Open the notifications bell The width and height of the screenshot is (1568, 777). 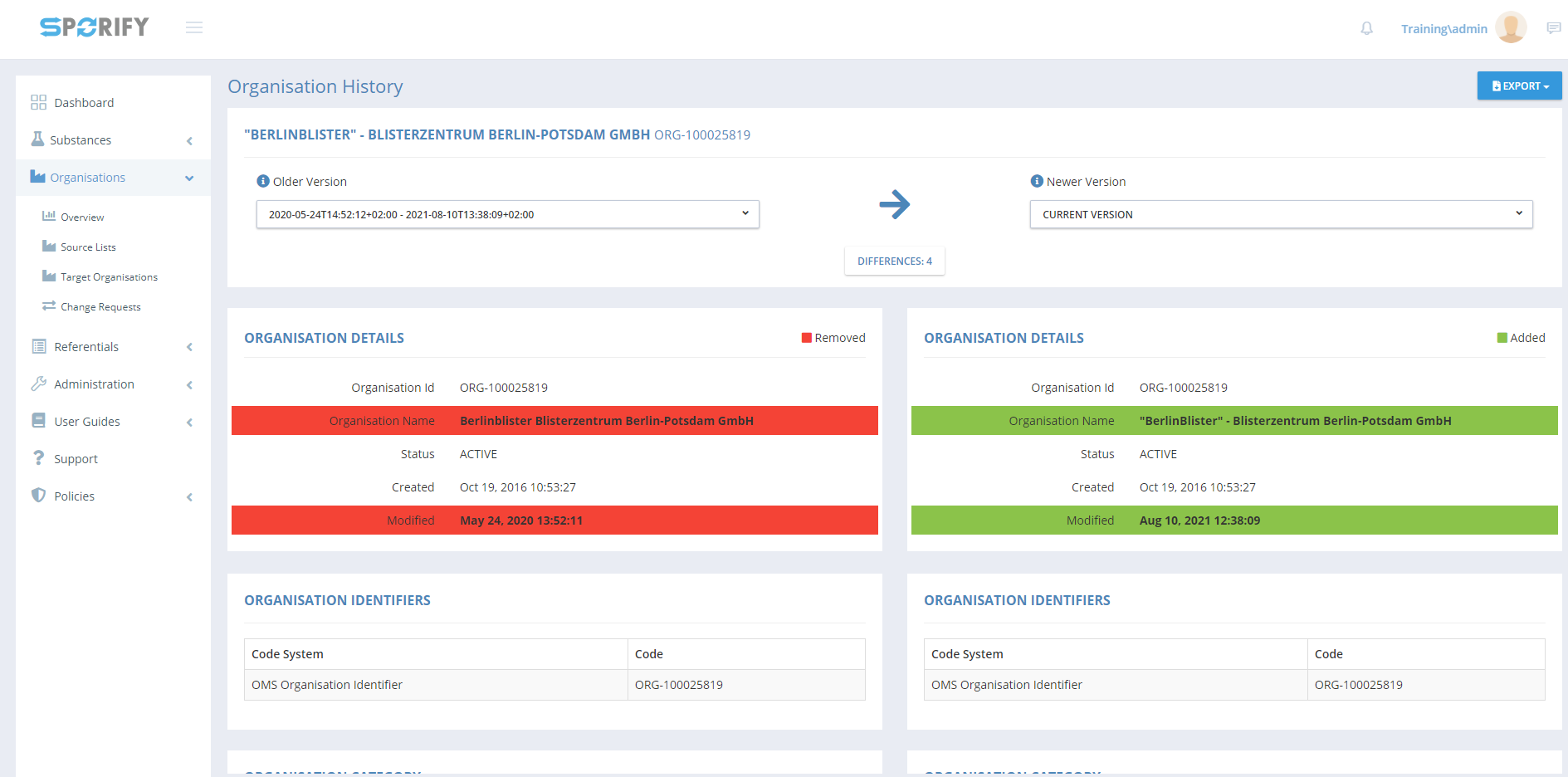click(x=1366, y=29)
